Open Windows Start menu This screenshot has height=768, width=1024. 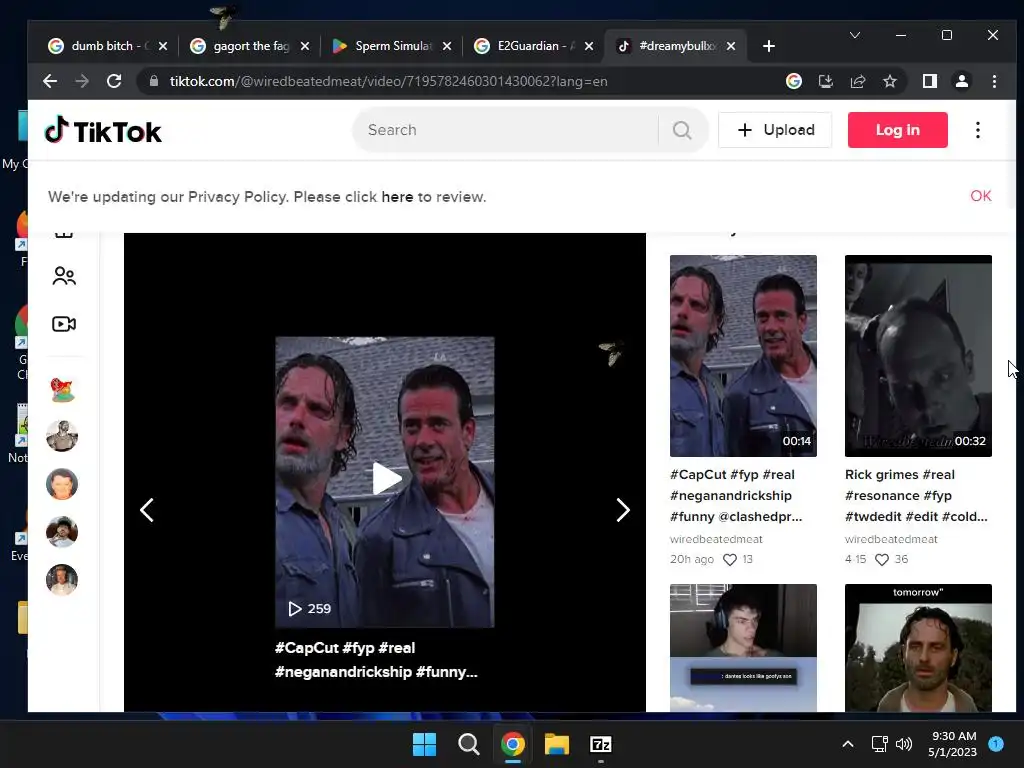pos(424,744)
